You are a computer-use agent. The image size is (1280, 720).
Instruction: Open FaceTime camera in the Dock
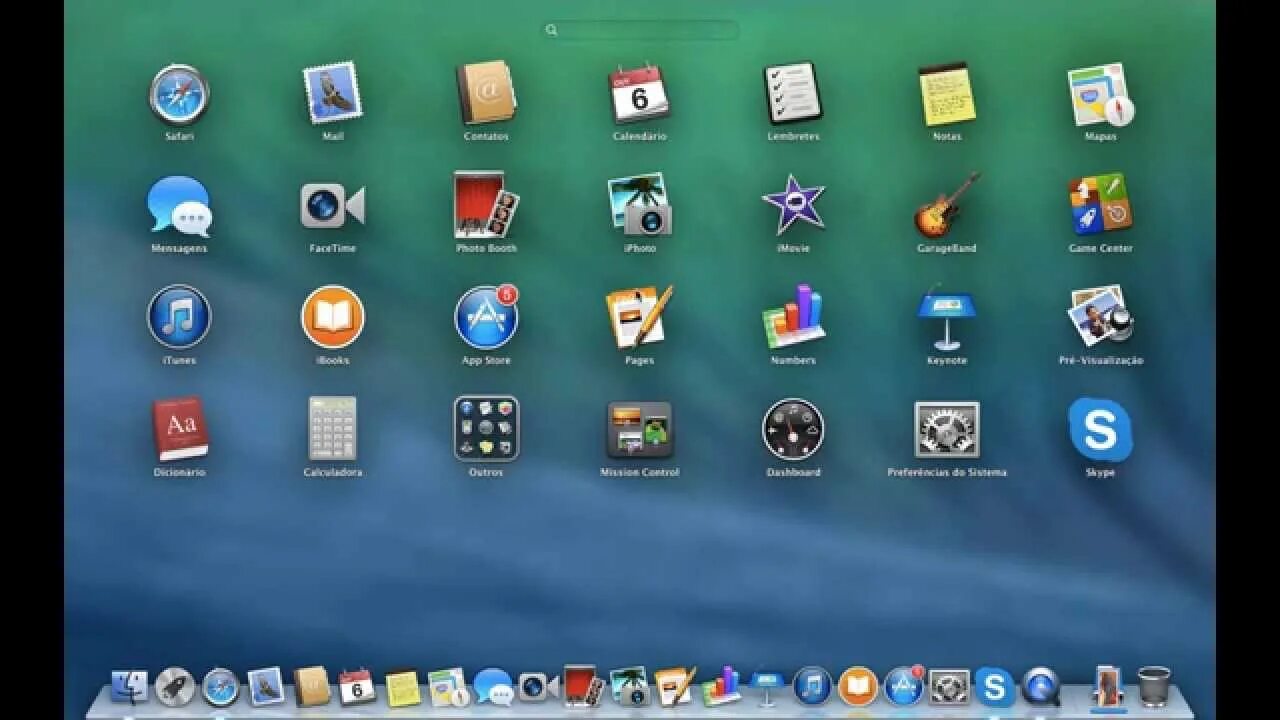click(x=538, y=687)
